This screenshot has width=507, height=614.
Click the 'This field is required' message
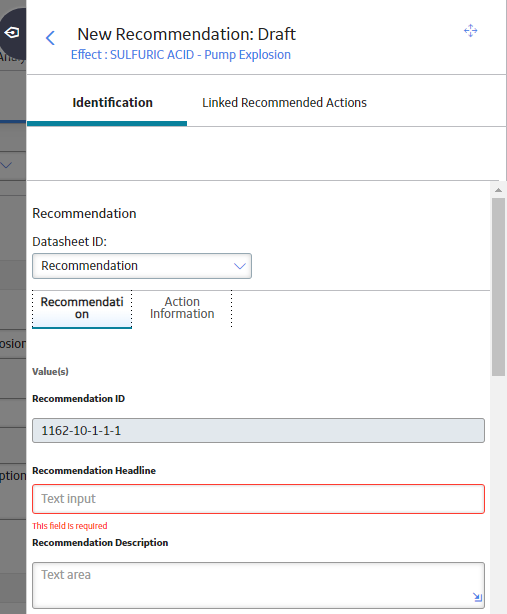(x=70, y=526)
